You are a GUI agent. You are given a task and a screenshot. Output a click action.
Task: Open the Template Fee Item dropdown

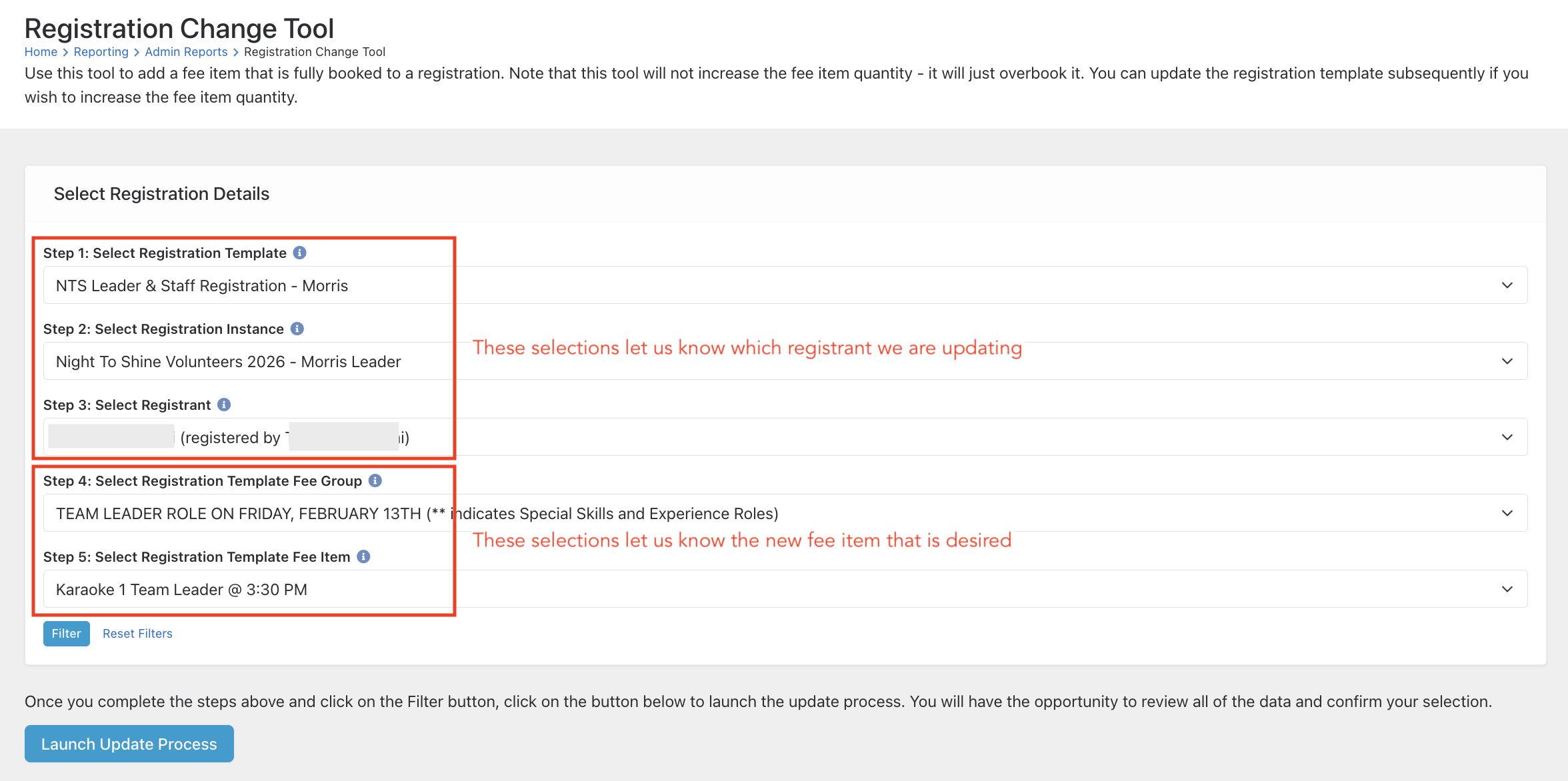click(785, 589)
